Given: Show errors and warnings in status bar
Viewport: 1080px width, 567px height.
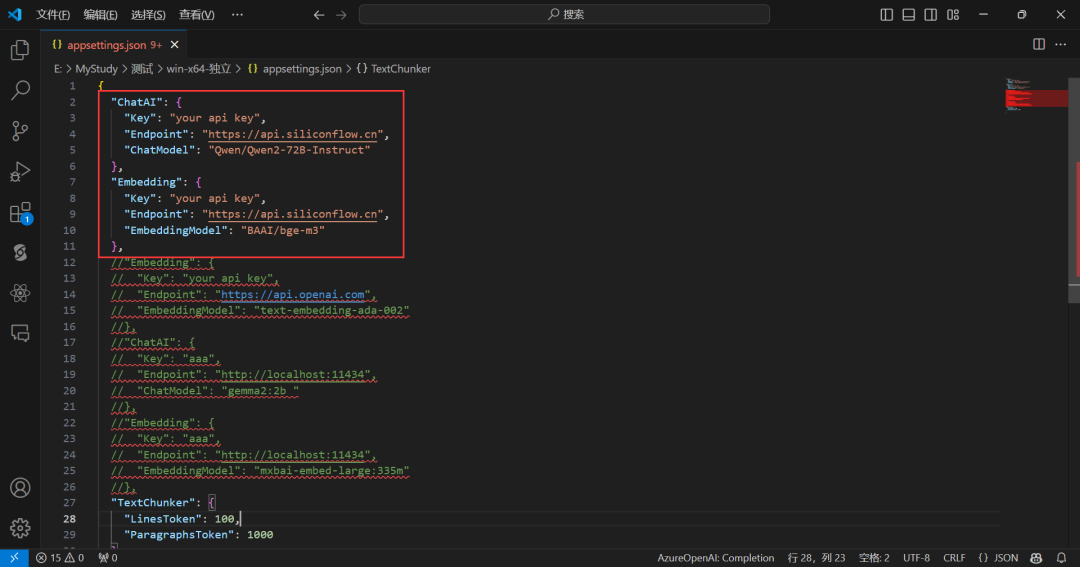Looking at the screenshot, I should point(60,558).
